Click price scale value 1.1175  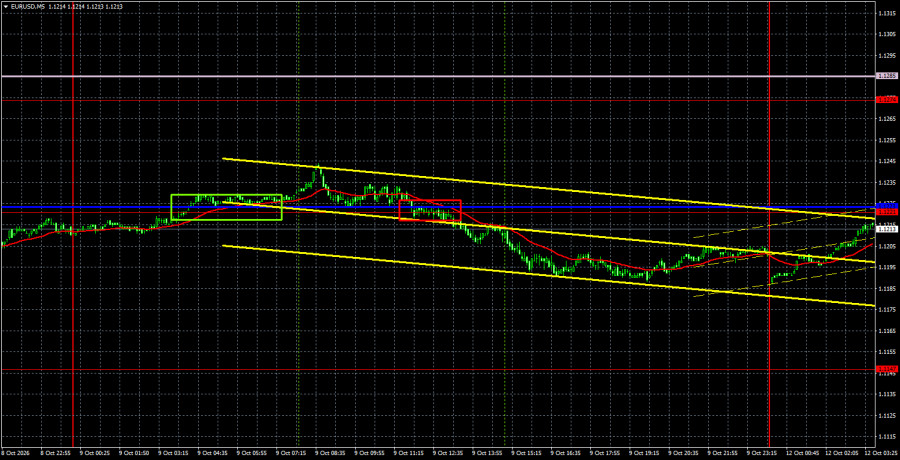(x=887, y=310)
